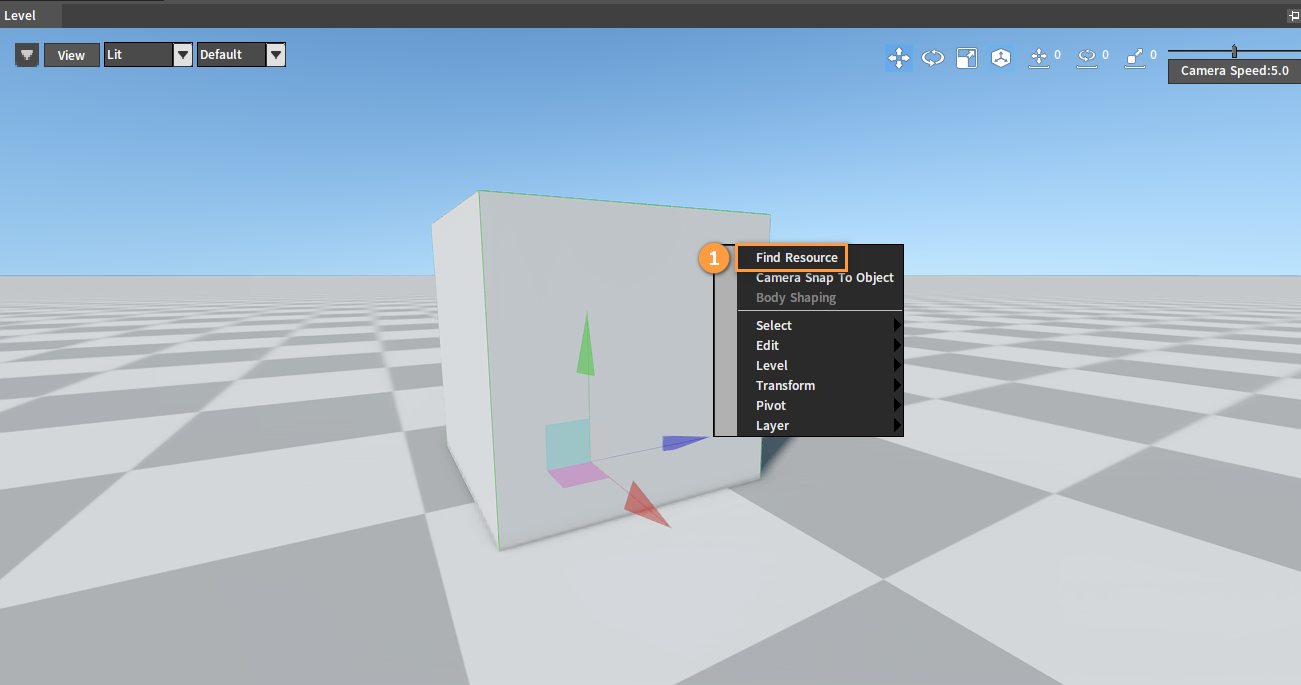Image resolution: width=1301 pixels, height=685 pixels.
Task: Toggle the move snap icon
Action: pos(1039,58)
